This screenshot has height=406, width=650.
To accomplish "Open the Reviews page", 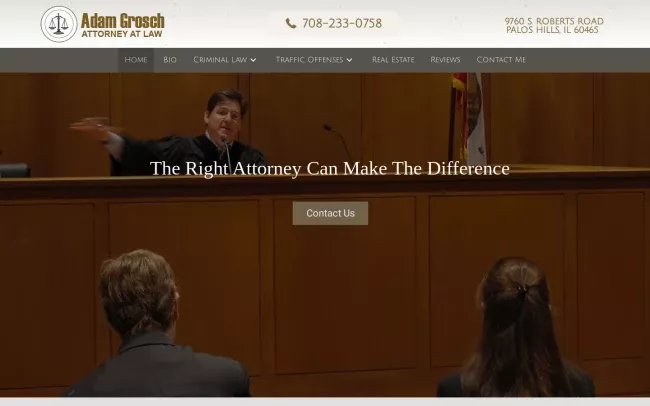I will (x=445, y=60).
